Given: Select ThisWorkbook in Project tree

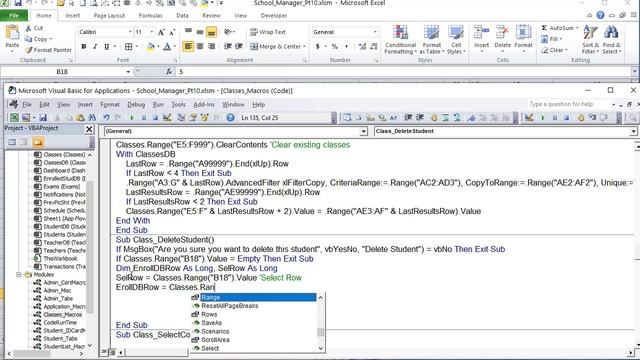Looking at the screenshot, I should point(60,258).
